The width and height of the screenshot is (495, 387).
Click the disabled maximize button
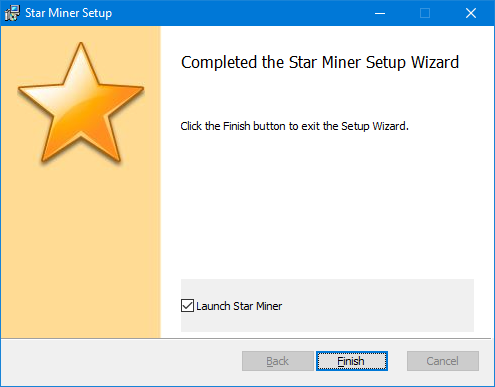point(425,13)
